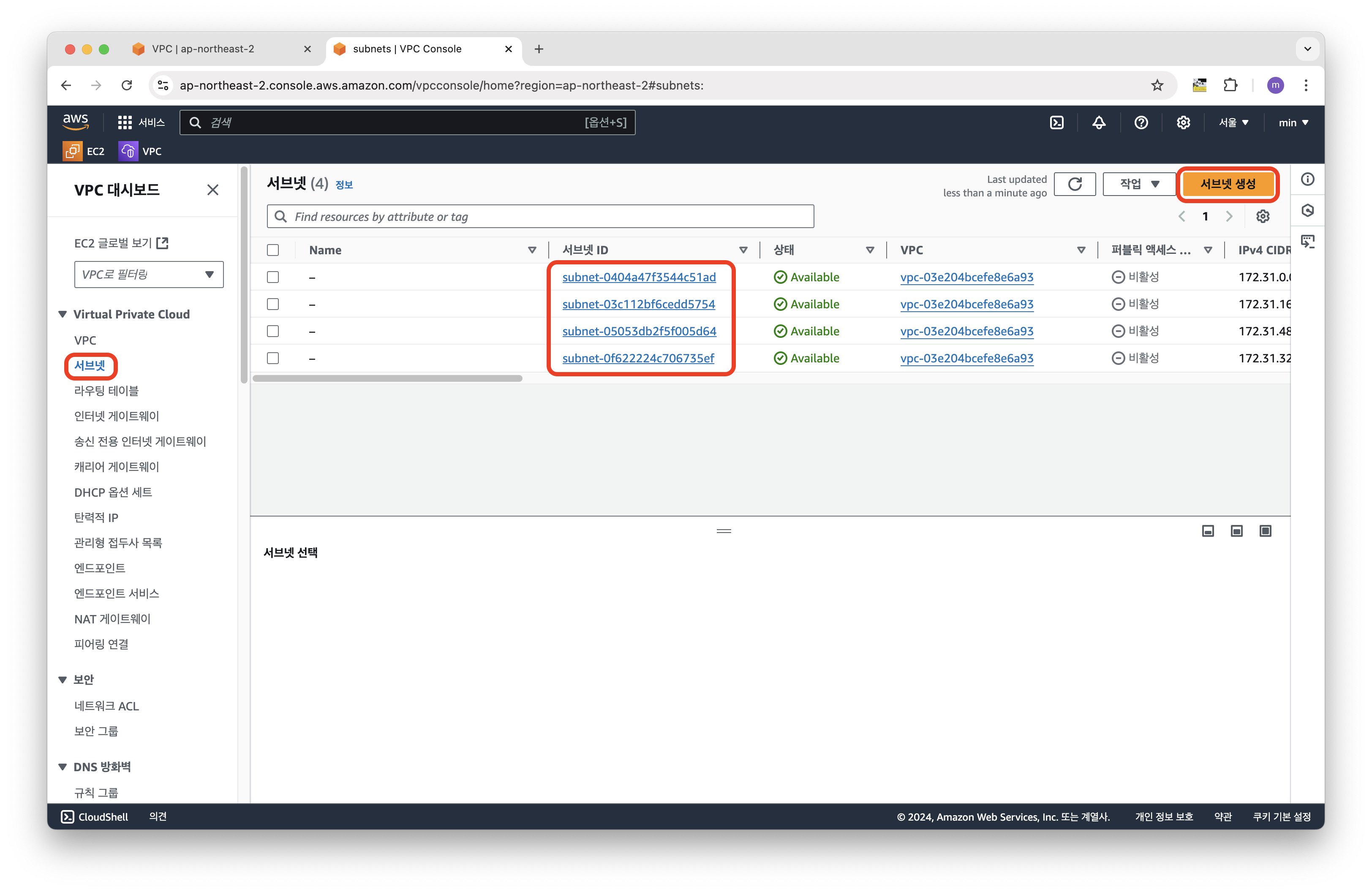Select all subnets header checkbox

point(273,250)
